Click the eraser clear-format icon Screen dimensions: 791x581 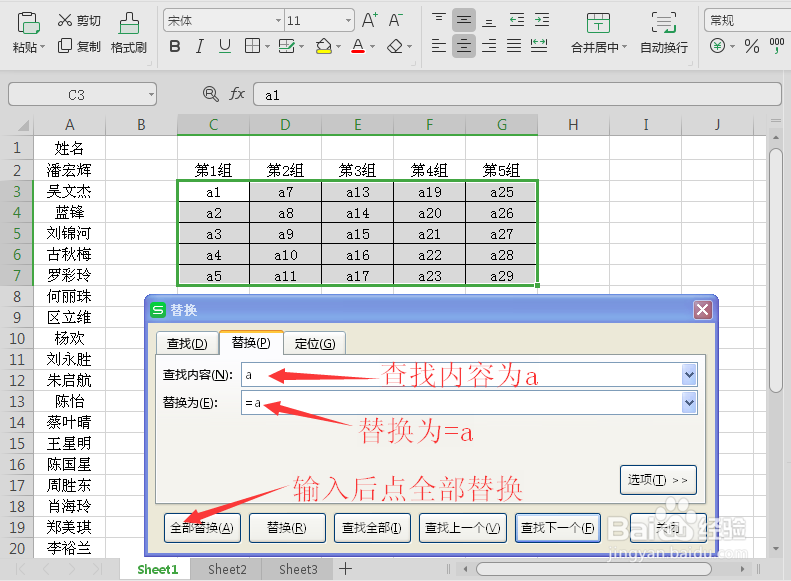pos(395,46)
